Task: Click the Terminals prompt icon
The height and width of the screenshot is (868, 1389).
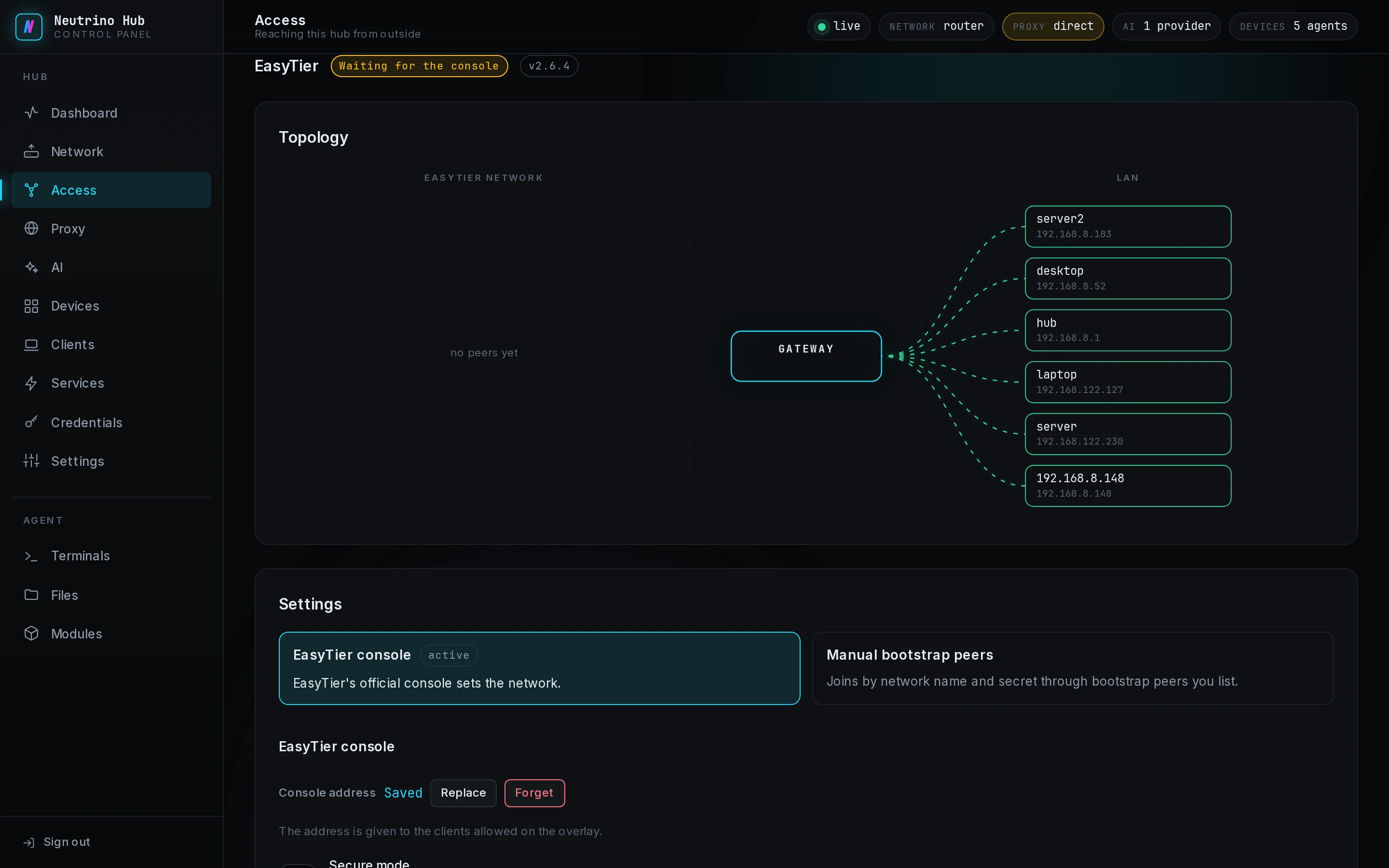Action: point(31,556)
